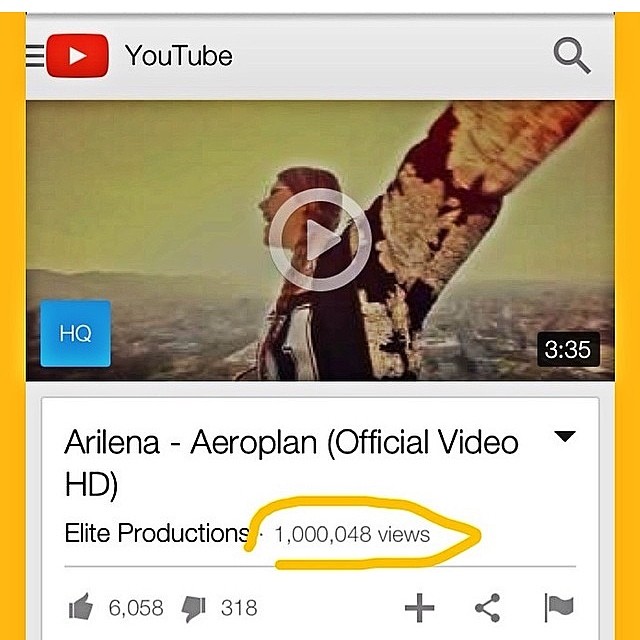Toggle the blue HQ quality badge
This screenshot has height=640, width=640.
76,333
